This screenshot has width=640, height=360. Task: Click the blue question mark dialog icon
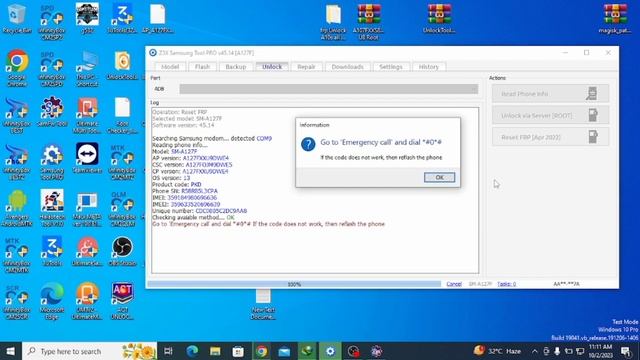pos(308,144)
